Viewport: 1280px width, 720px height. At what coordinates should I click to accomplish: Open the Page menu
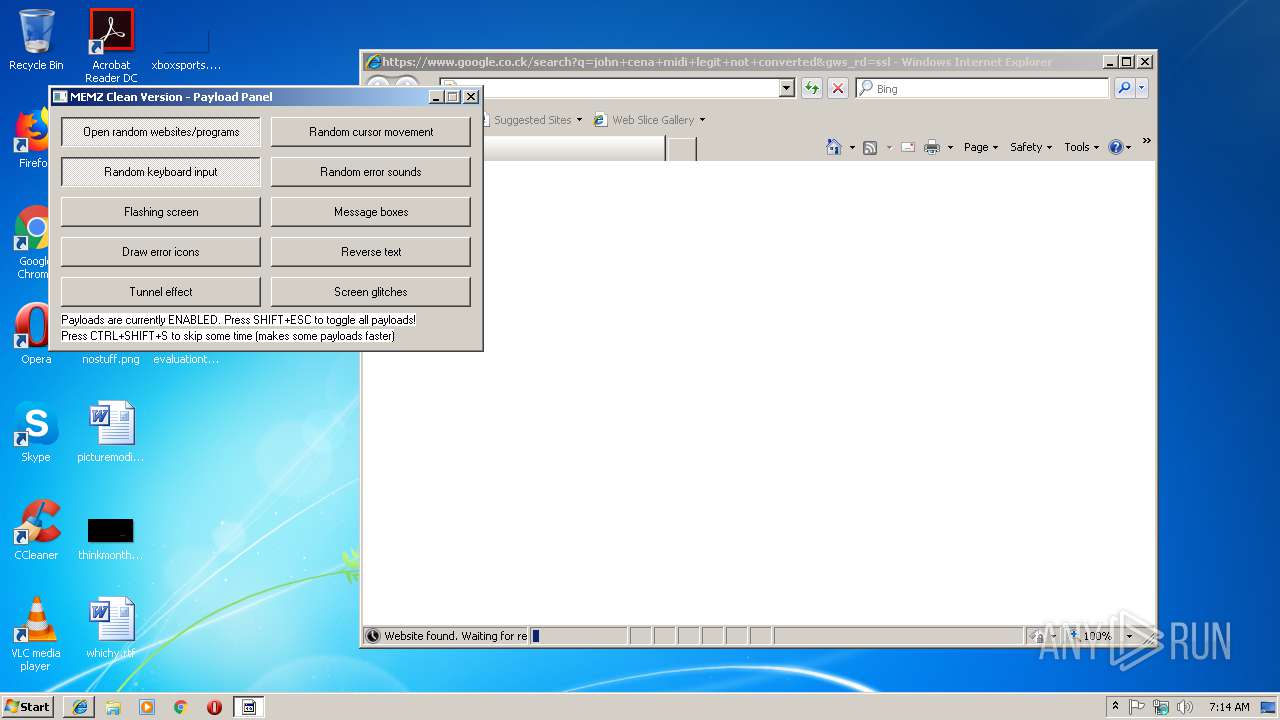click(981, 147)
